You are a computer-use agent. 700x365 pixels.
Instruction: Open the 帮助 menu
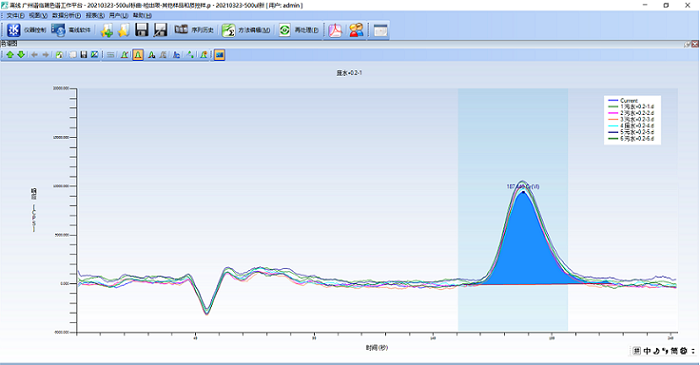click(x=142, y=15)
